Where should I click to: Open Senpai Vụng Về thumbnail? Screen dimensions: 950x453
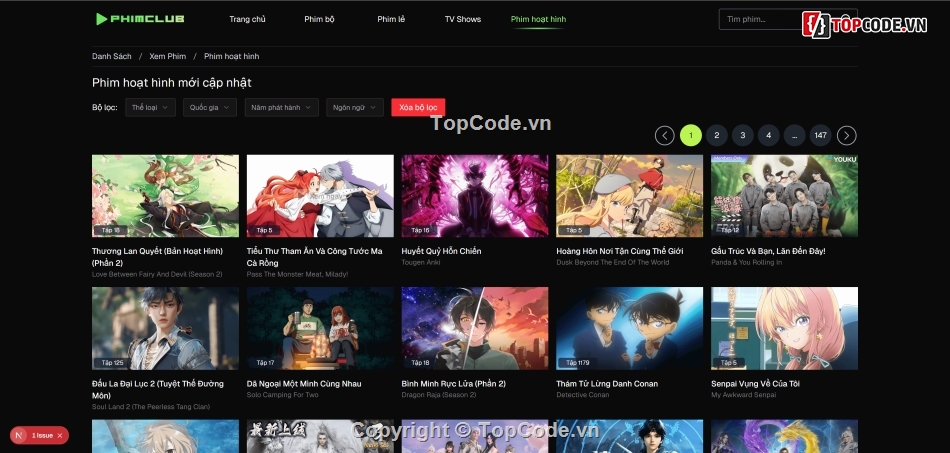[x=785, y=328]
